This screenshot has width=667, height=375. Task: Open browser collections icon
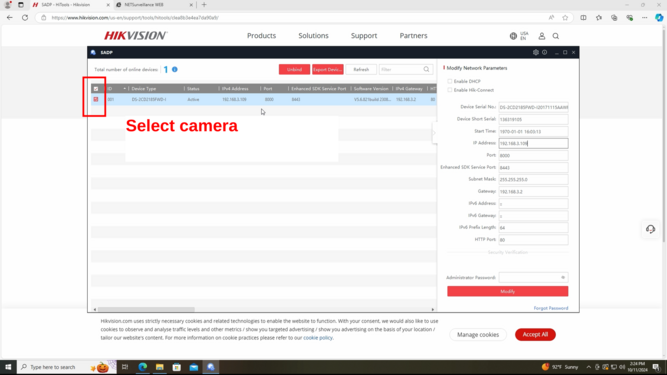coord(614,17)
